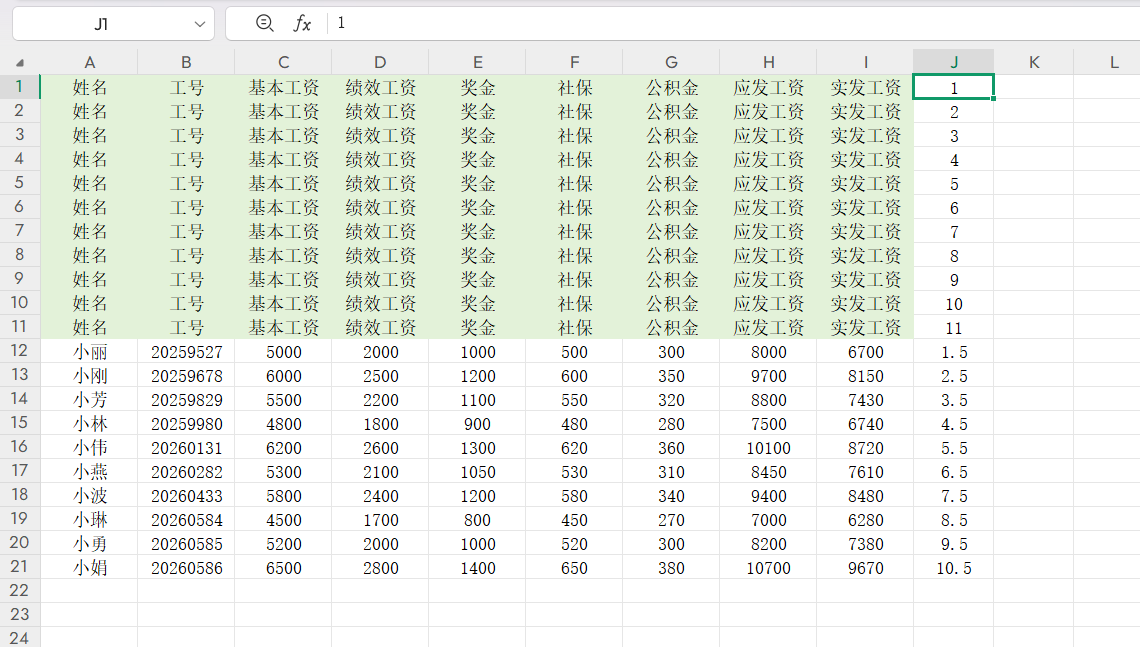Click into the Name Box showing J1
Screen dimensions: 1140x647
100,23
